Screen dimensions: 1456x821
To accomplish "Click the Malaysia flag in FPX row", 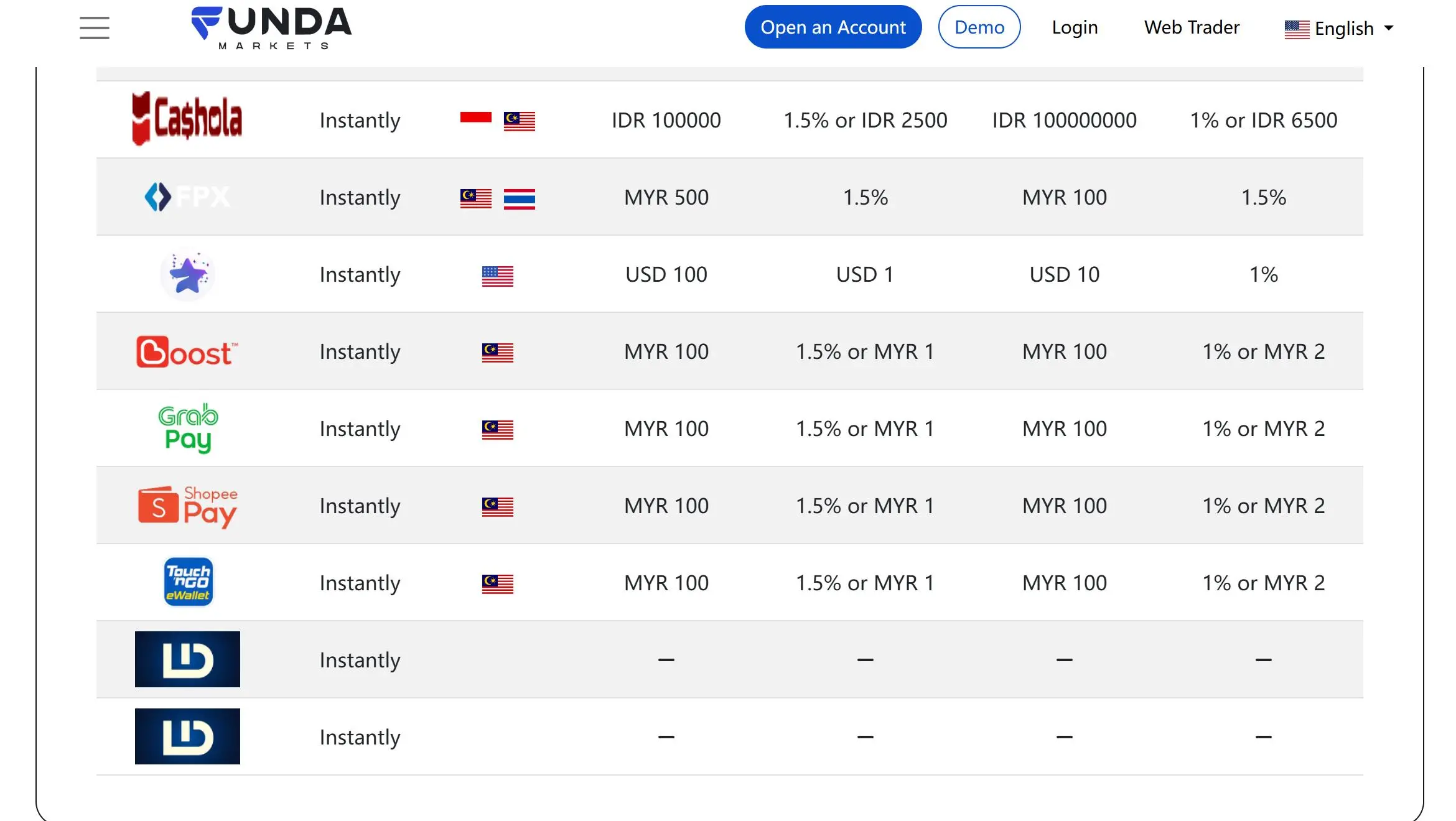I will click(476, 198).
